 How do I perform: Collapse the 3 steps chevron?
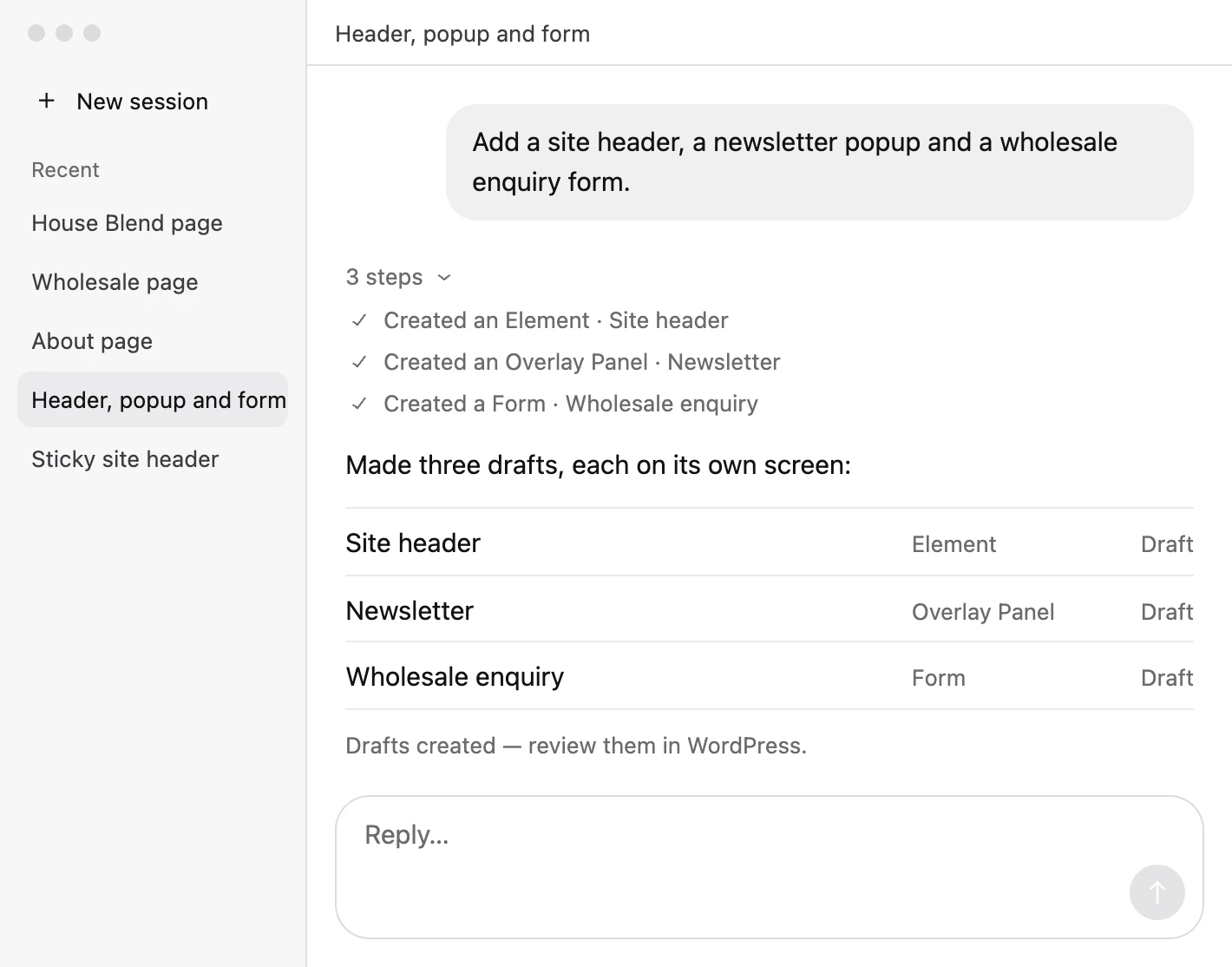coord(444,278)
